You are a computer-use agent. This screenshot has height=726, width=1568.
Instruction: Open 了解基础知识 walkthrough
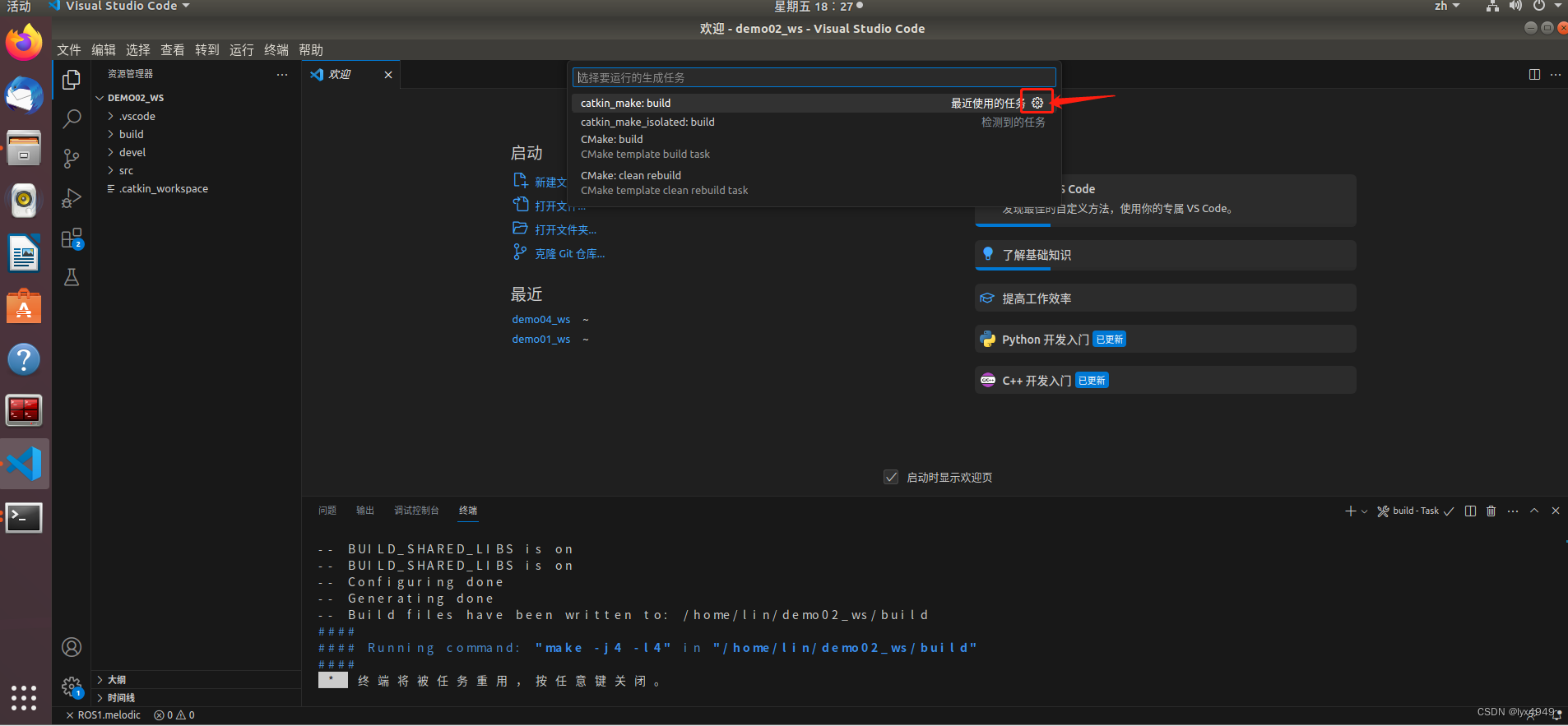click(x=1166, y=255)
